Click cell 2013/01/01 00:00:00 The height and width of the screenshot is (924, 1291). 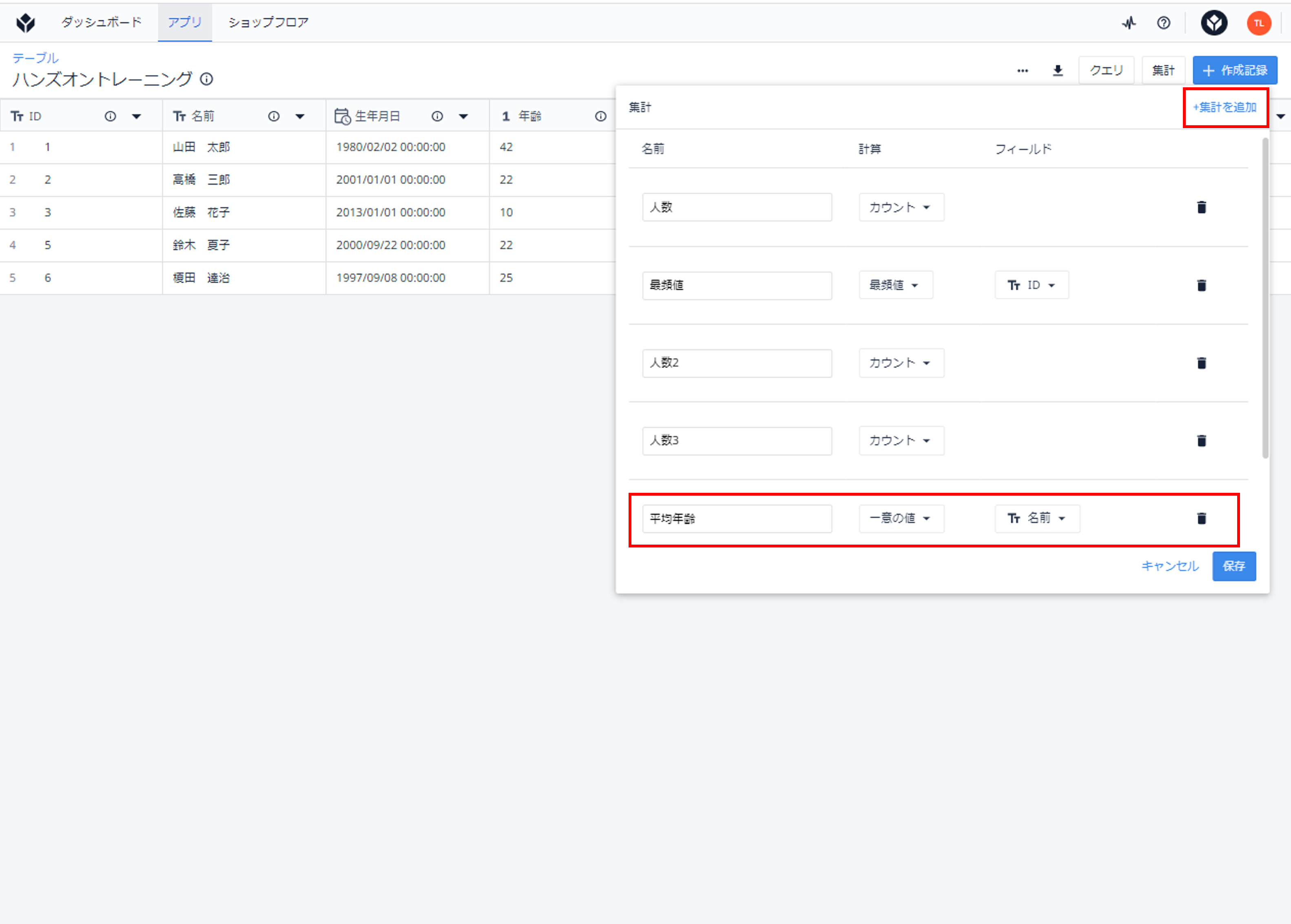click(407, 213)
